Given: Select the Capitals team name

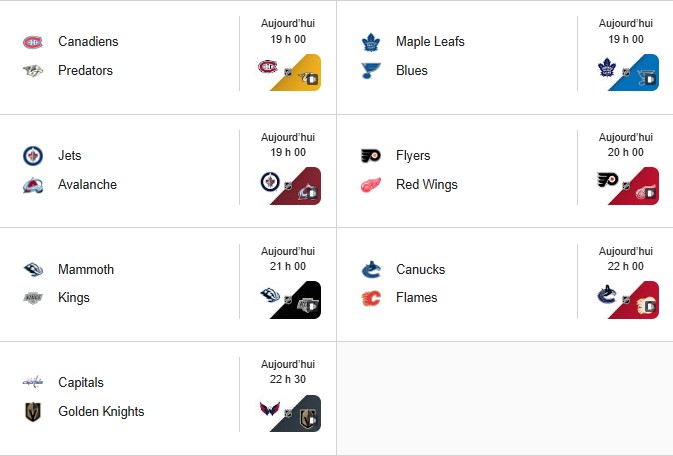Looking at the screenshot, I should coord(81,383).
